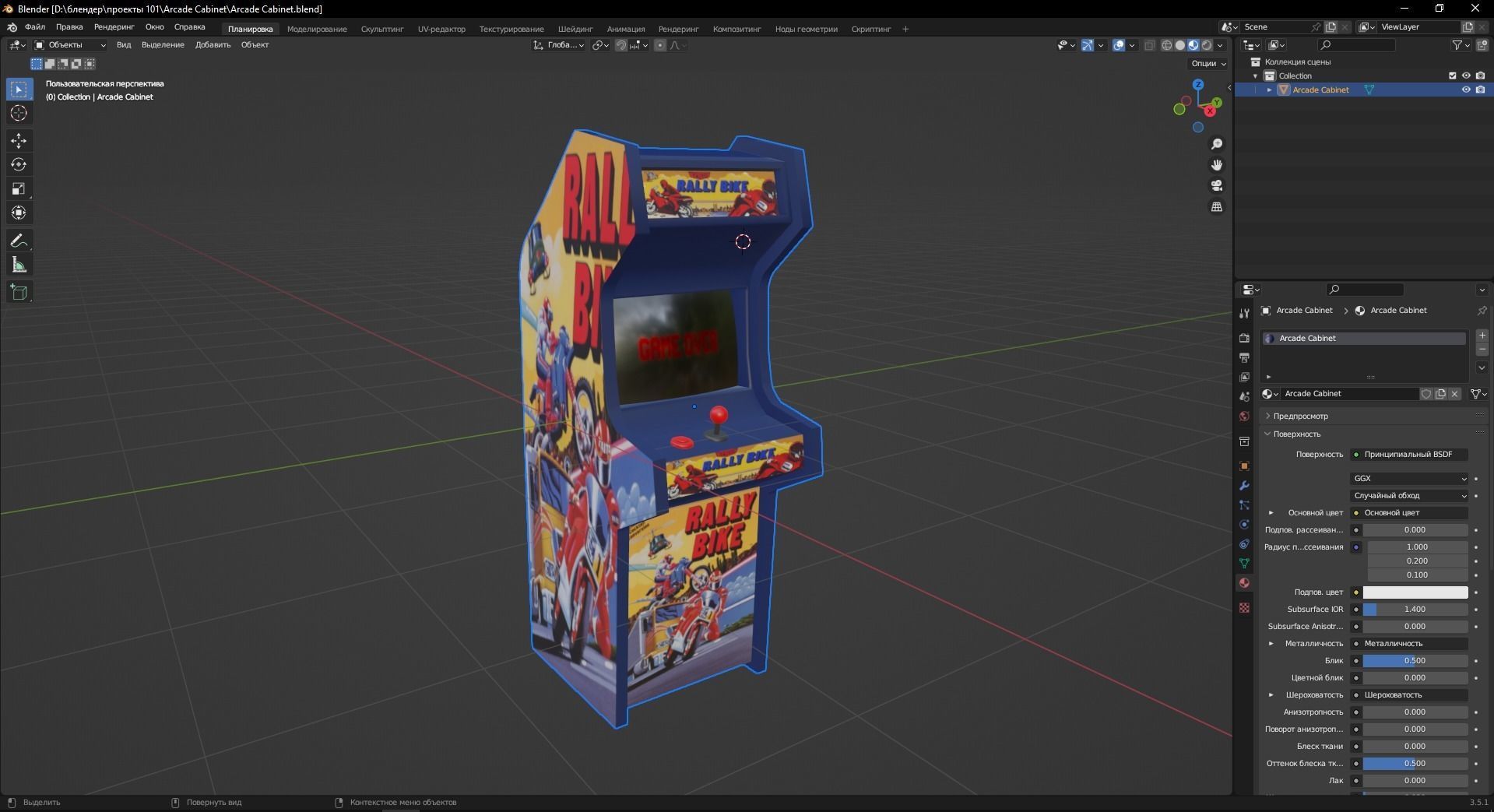The height and width of the screenshot is (812, 1494).
Task: Open the Правка menu
Action: tap(69, 27)
